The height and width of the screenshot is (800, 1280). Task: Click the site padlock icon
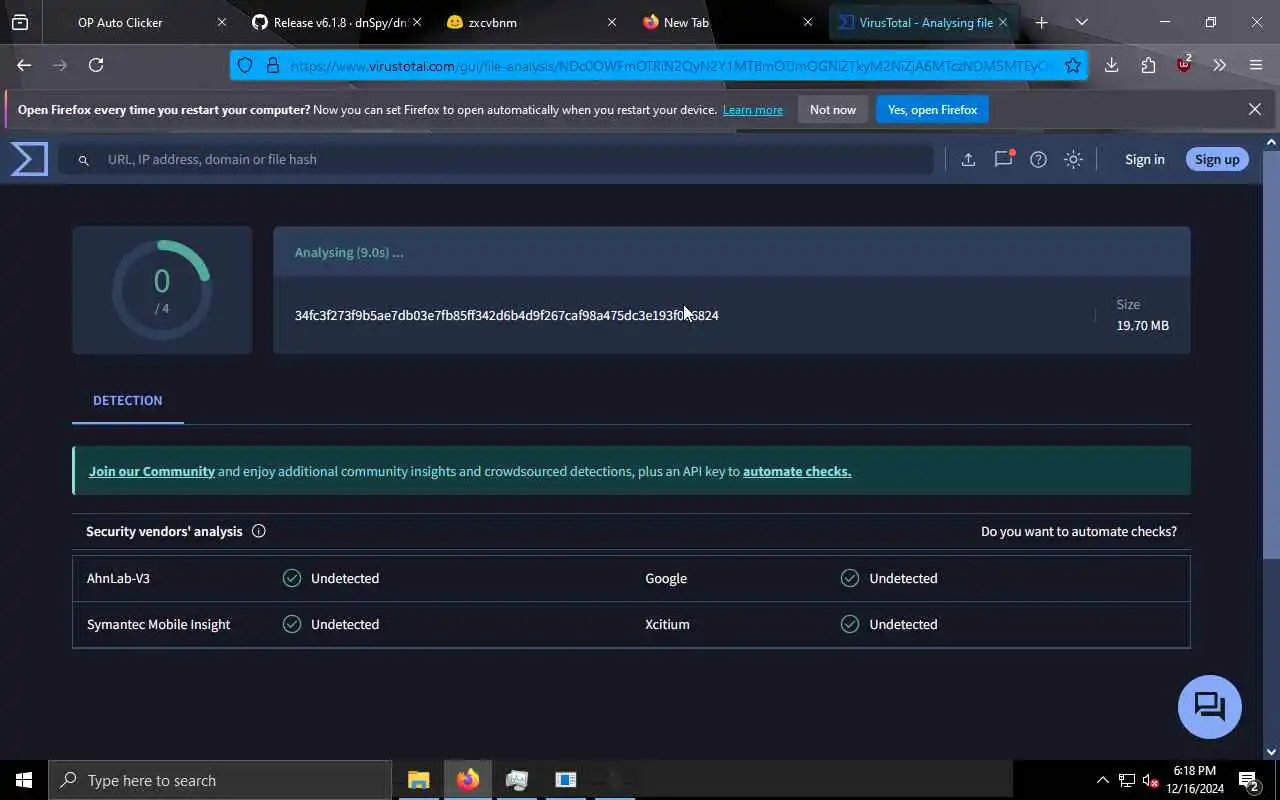click(272, 65)
